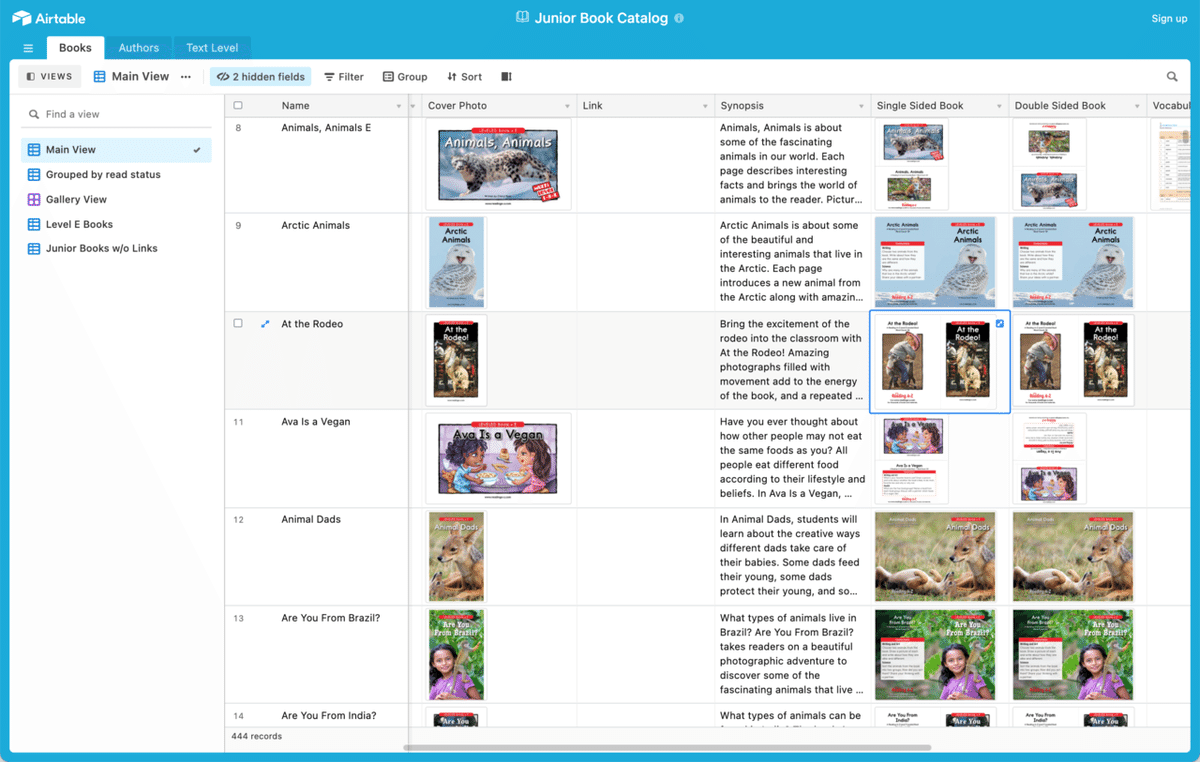
Task: Click the book icon before the base title
Action: tap(522, 17)
